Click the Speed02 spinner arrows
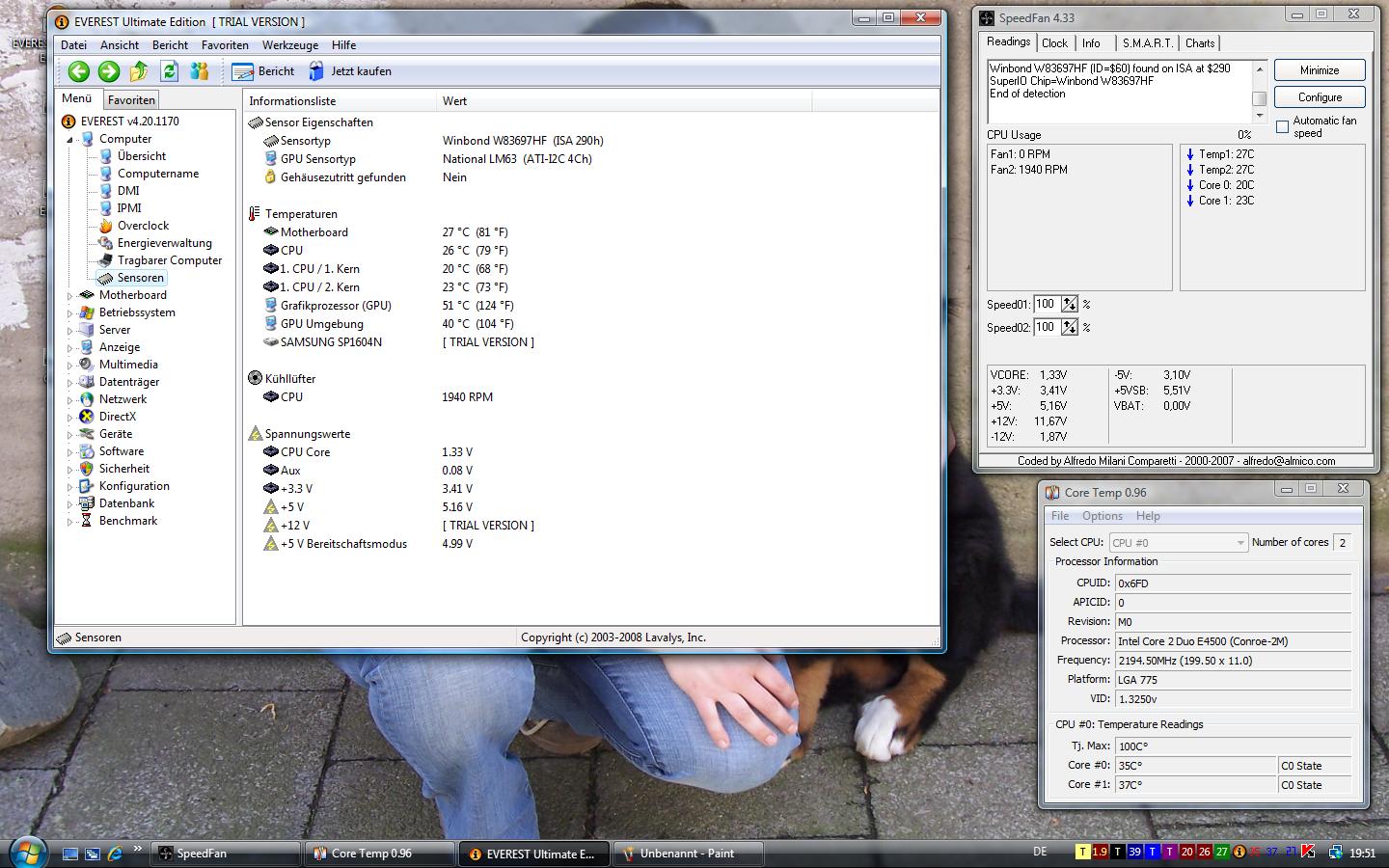Image resolution: width=1389 pixels, height=868 pixels. [x=1070, y=327]
